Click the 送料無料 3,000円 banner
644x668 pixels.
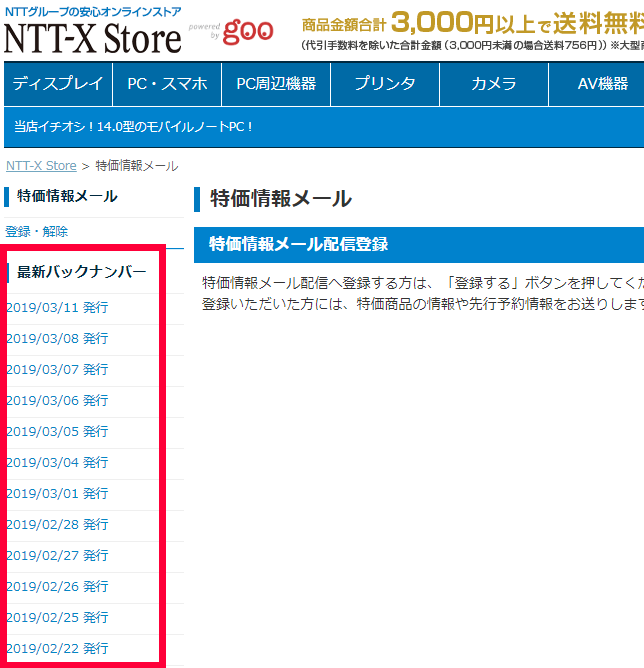[470, 30]
